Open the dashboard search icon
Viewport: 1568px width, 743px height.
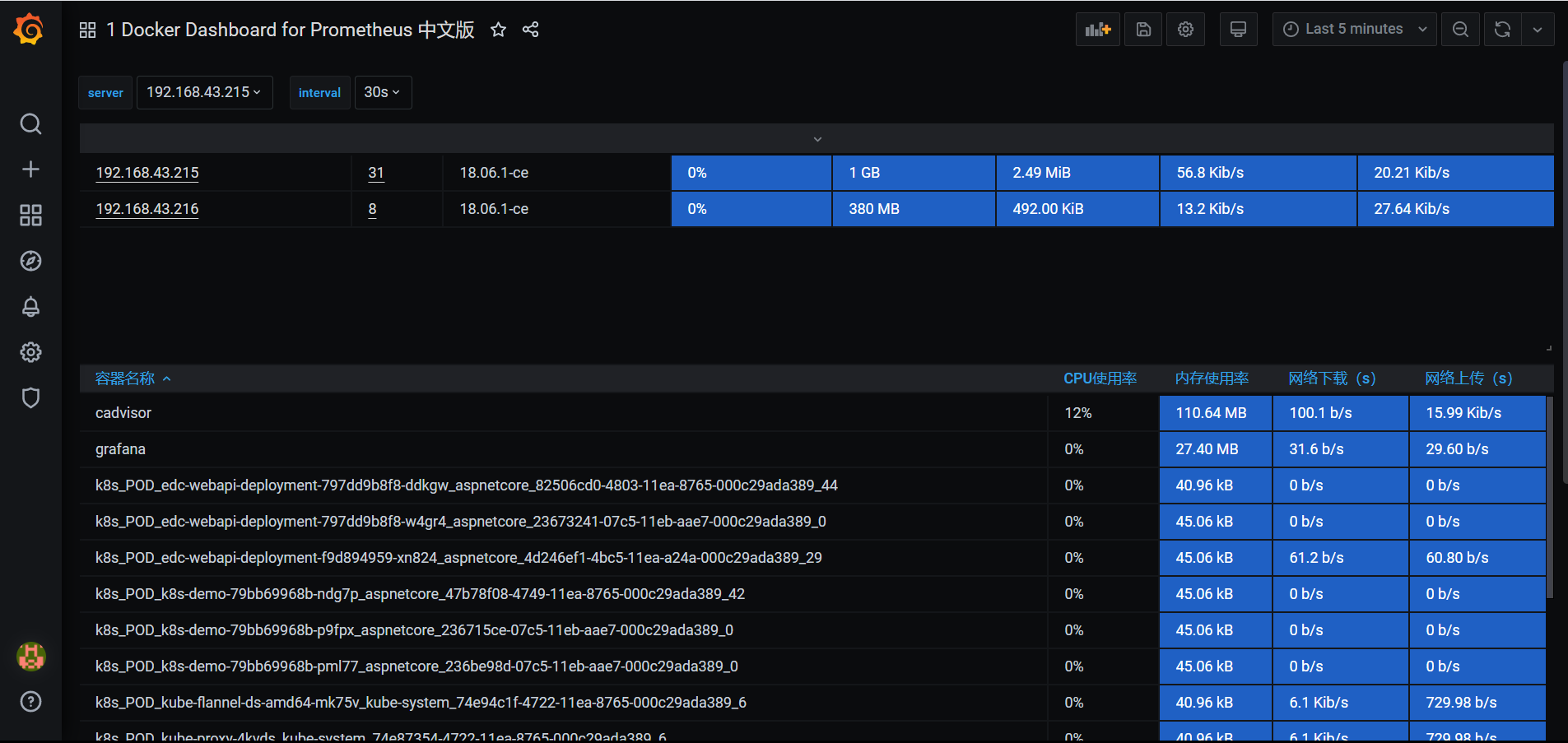(x=30, y=124)
